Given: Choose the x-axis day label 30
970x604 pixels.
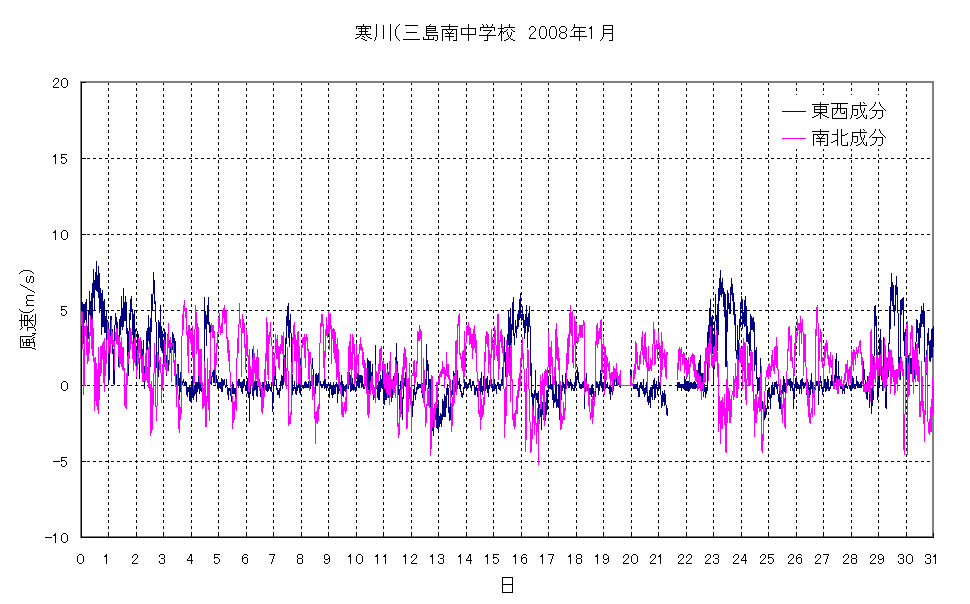Looking at the screenshot, I should [906, 559].
